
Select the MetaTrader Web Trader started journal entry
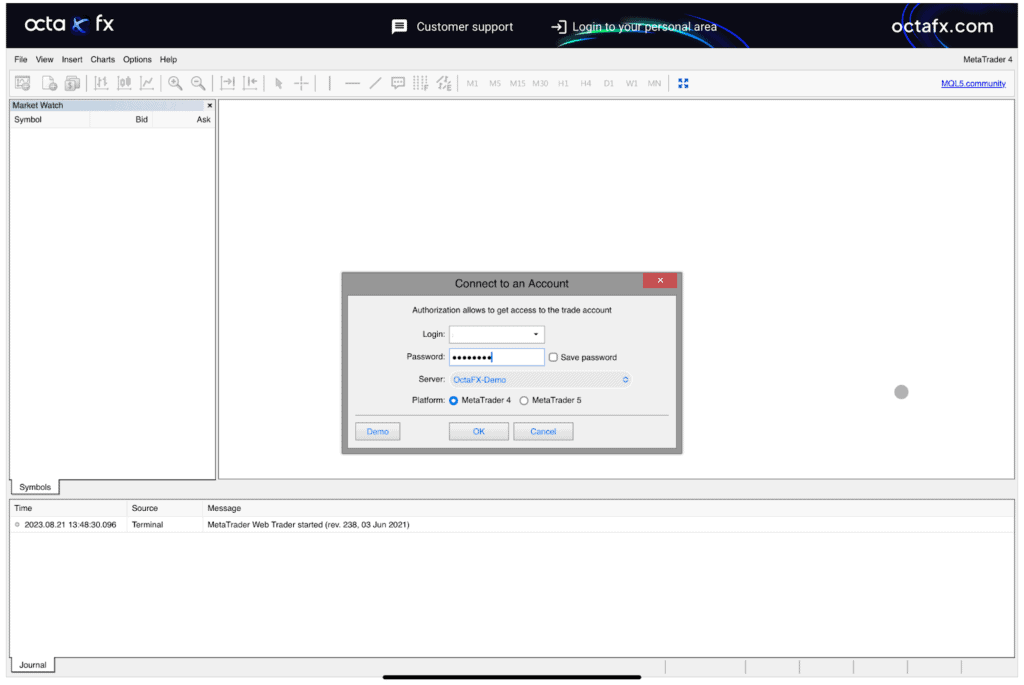click(x=512, y=524)
